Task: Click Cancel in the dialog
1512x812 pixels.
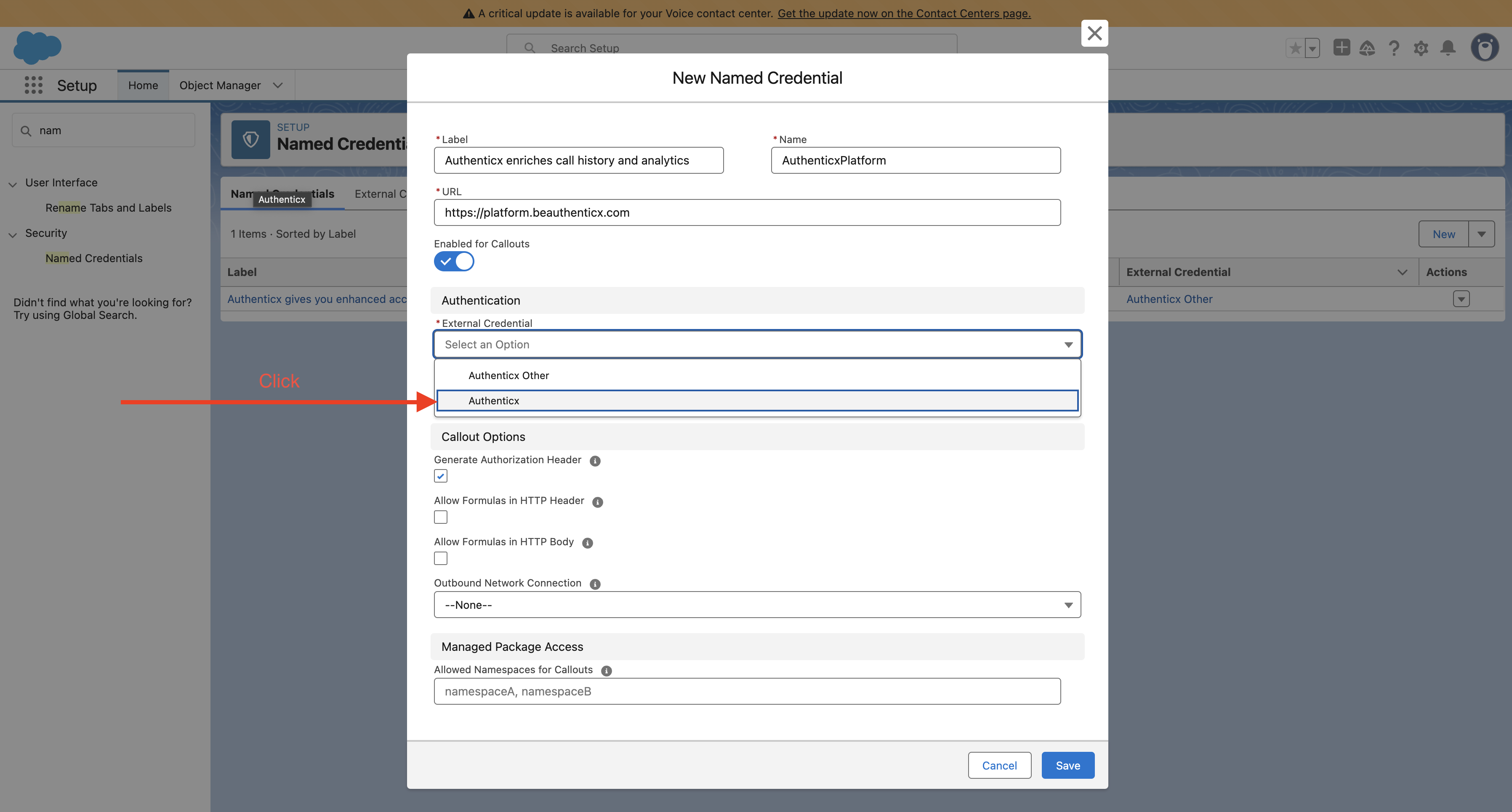Action: (1000, 766)
